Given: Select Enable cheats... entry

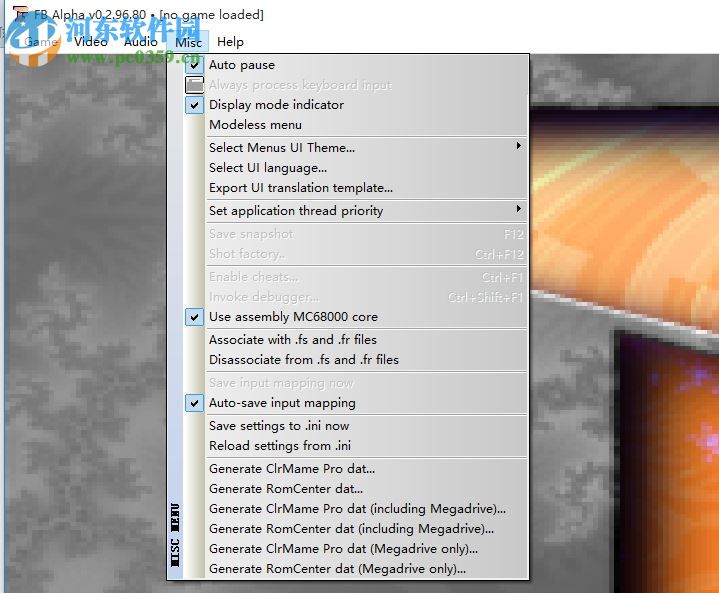Looking at the screenshot, I should point(355,277).
